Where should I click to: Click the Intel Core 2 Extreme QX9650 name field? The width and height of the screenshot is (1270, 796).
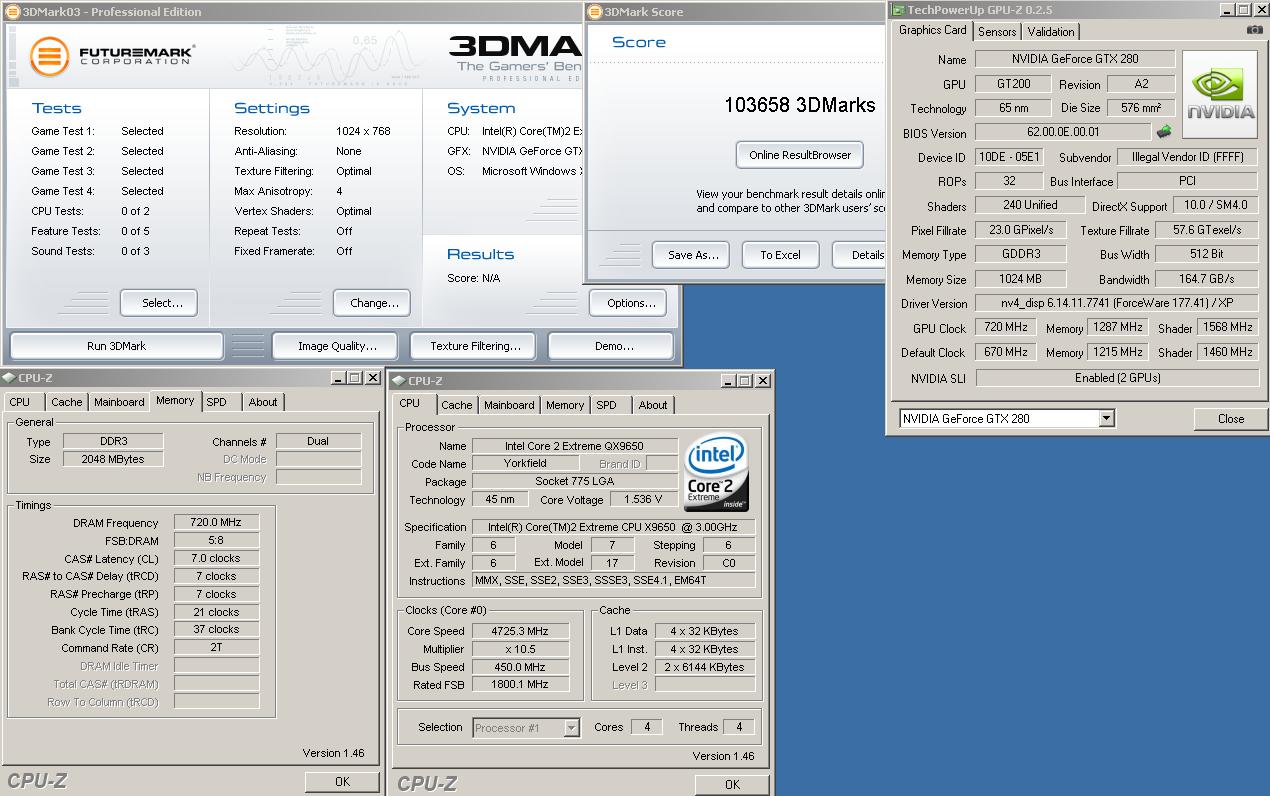tap(575, 446)
